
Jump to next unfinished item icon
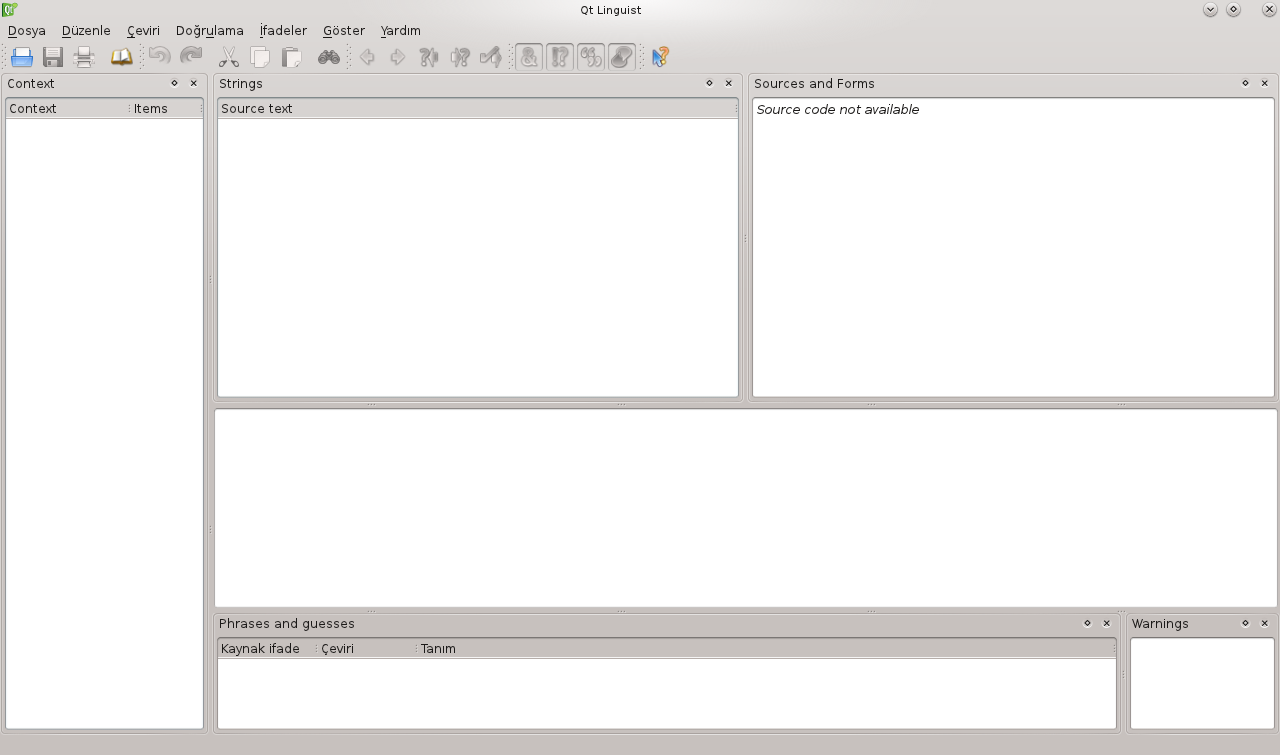[460, 57]
